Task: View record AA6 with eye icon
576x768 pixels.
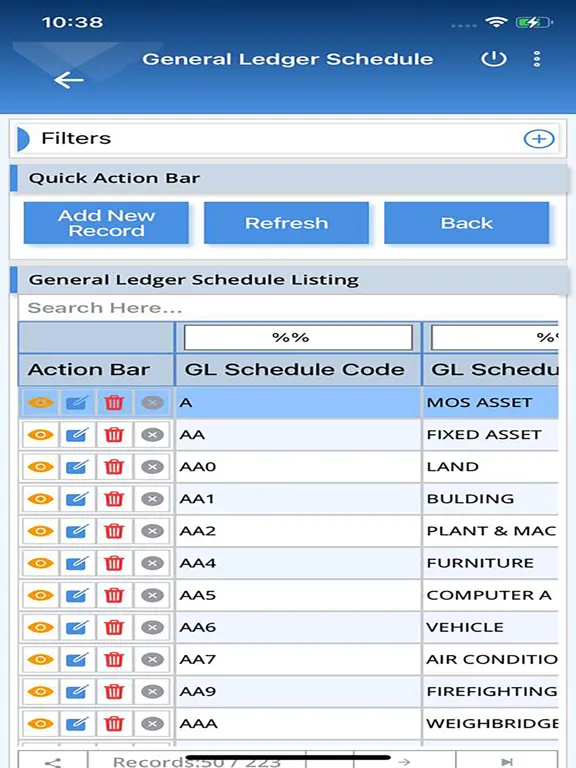Action: (40, 627)
